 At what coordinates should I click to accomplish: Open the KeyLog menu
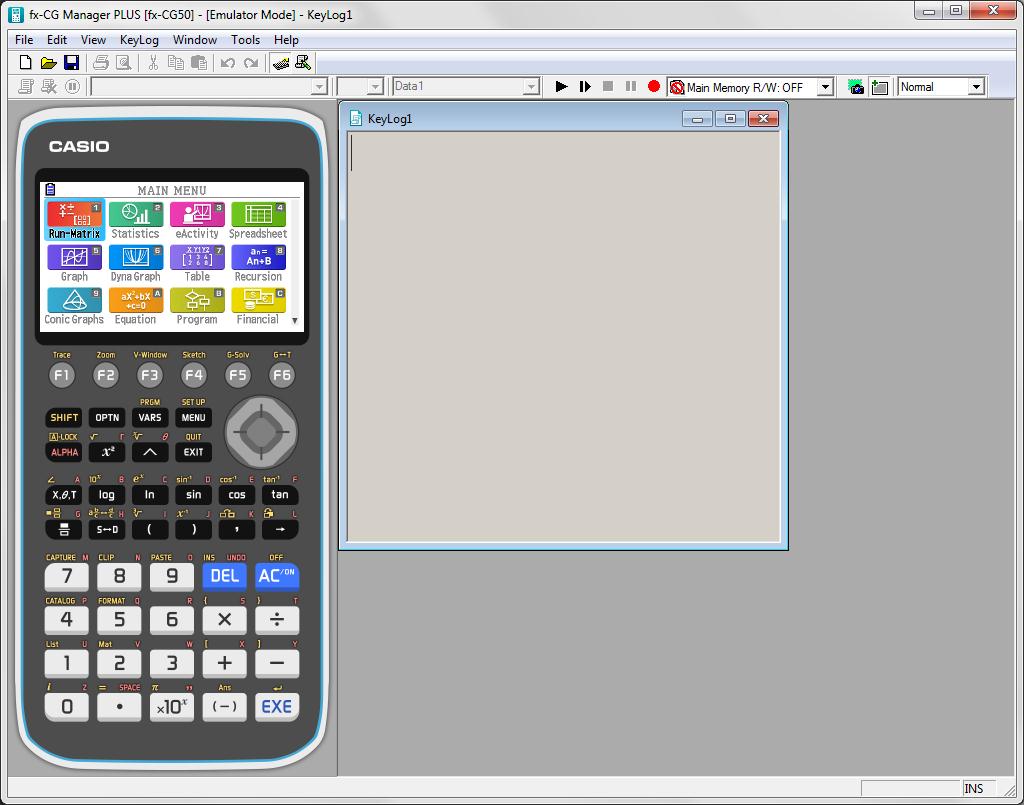[138, 40]
